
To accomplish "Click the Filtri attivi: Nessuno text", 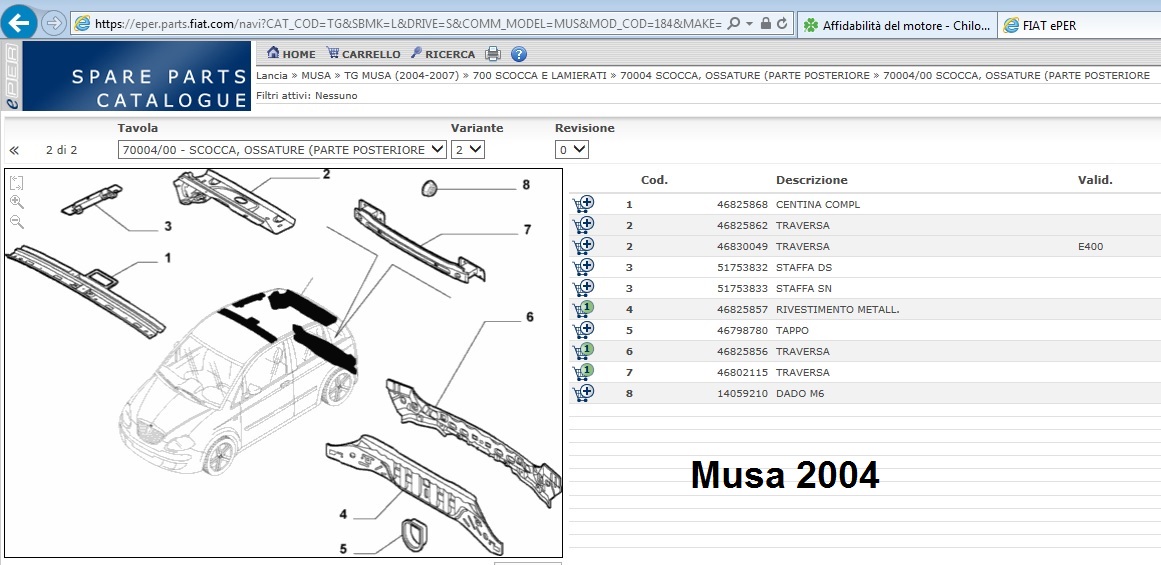I will [x=307, y=96].
